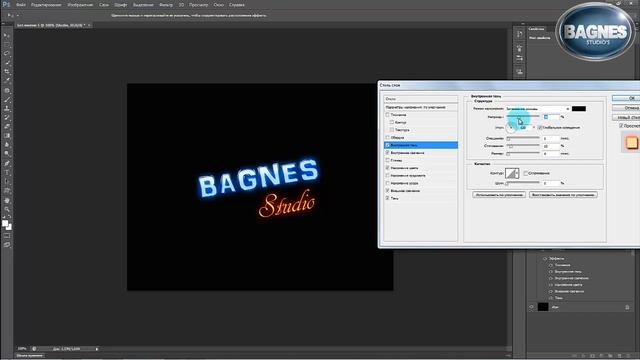Enable anti-aliased contour checkbox
This screenshot has width=640, height=360.
tap(526, 173)
